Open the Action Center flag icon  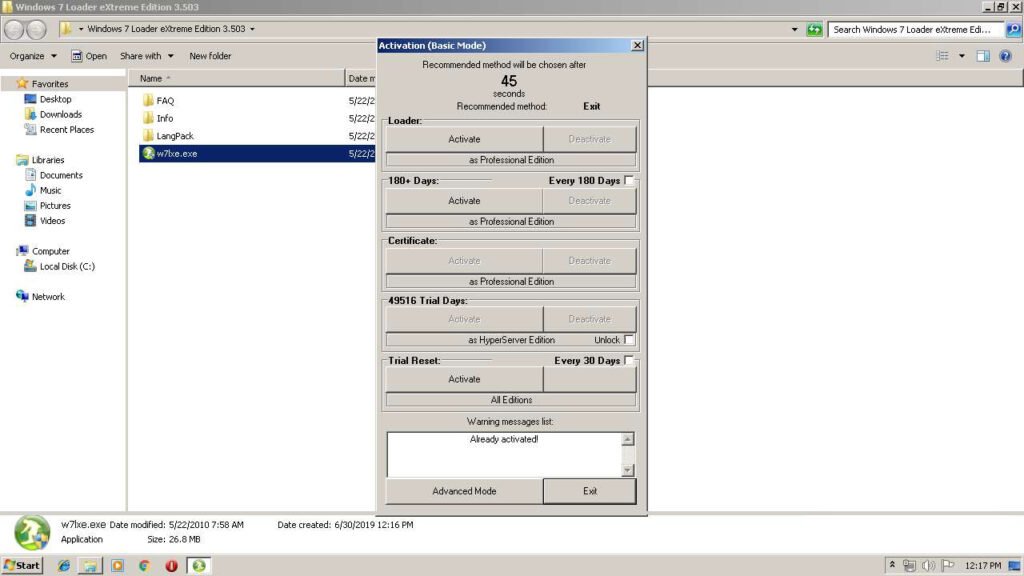(946, 565)
